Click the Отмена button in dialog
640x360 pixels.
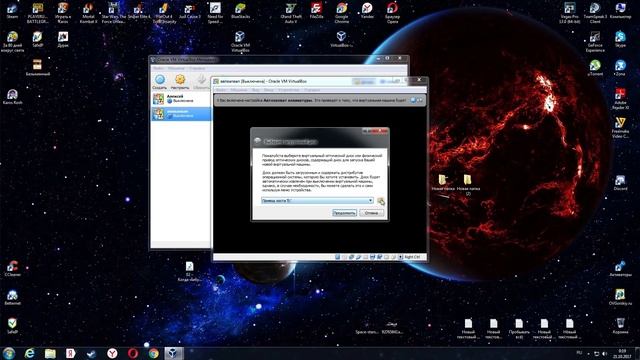(x=371, y=213)
